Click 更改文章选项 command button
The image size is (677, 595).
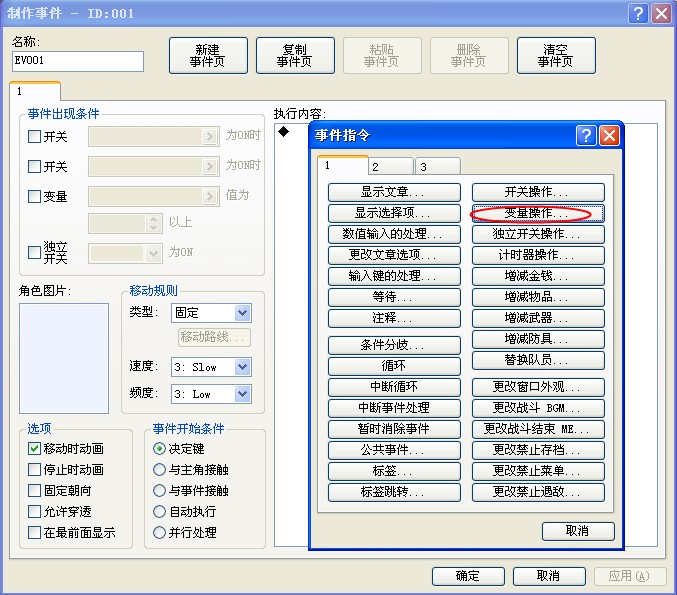(394, 255)
